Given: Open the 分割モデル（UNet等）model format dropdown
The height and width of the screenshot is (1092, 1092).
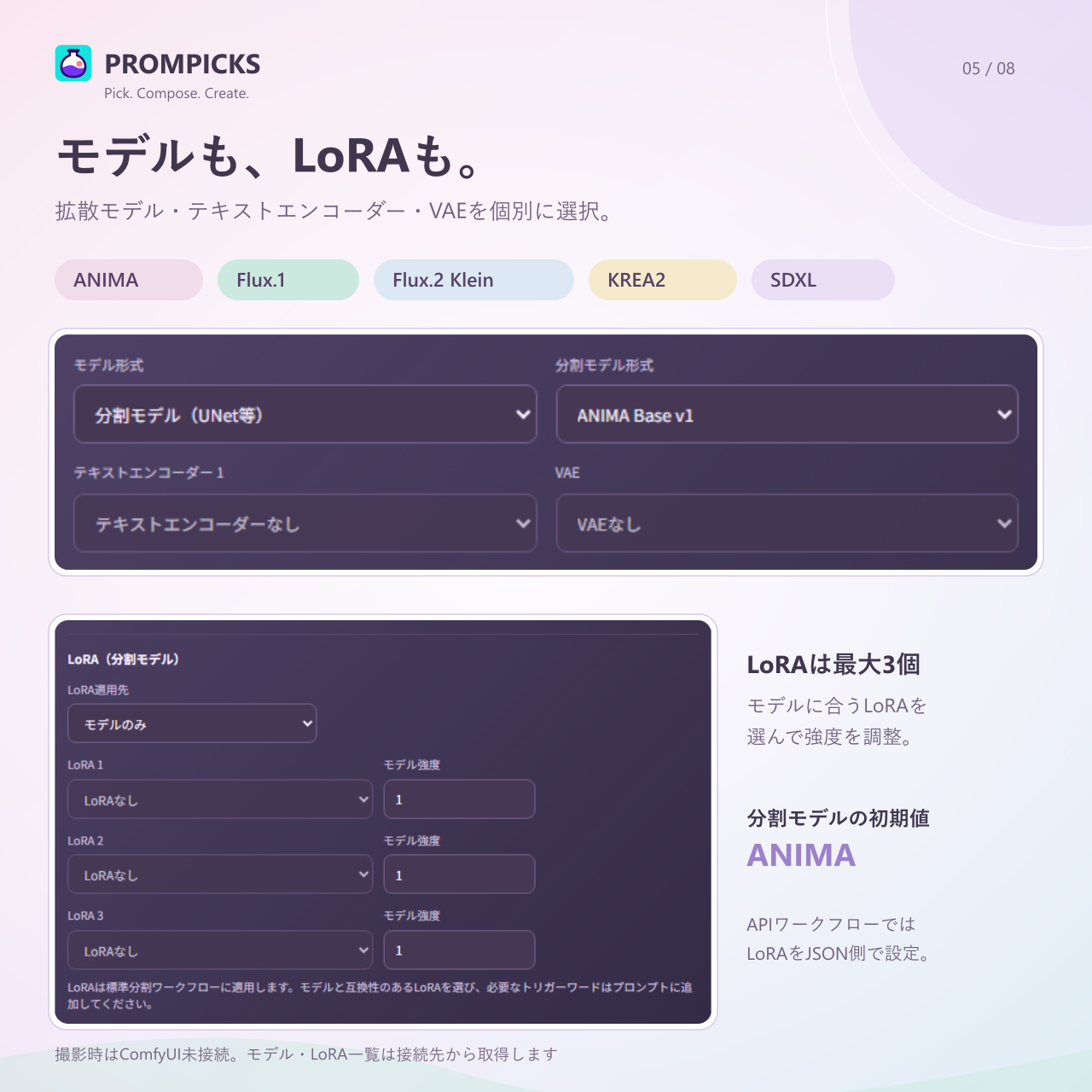Looking at the screenshot, I should tap(305, 415).
